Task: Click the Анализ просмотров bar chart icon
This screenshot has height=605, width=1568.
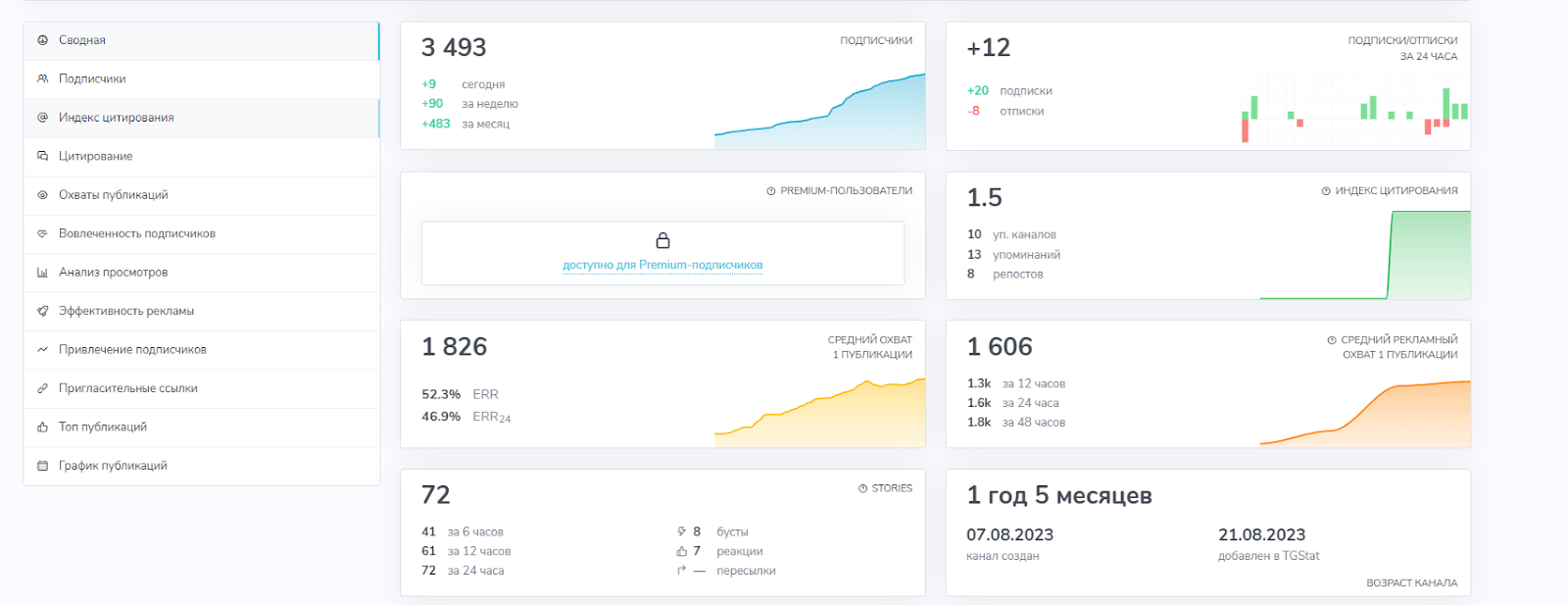Action: point(42,273)
